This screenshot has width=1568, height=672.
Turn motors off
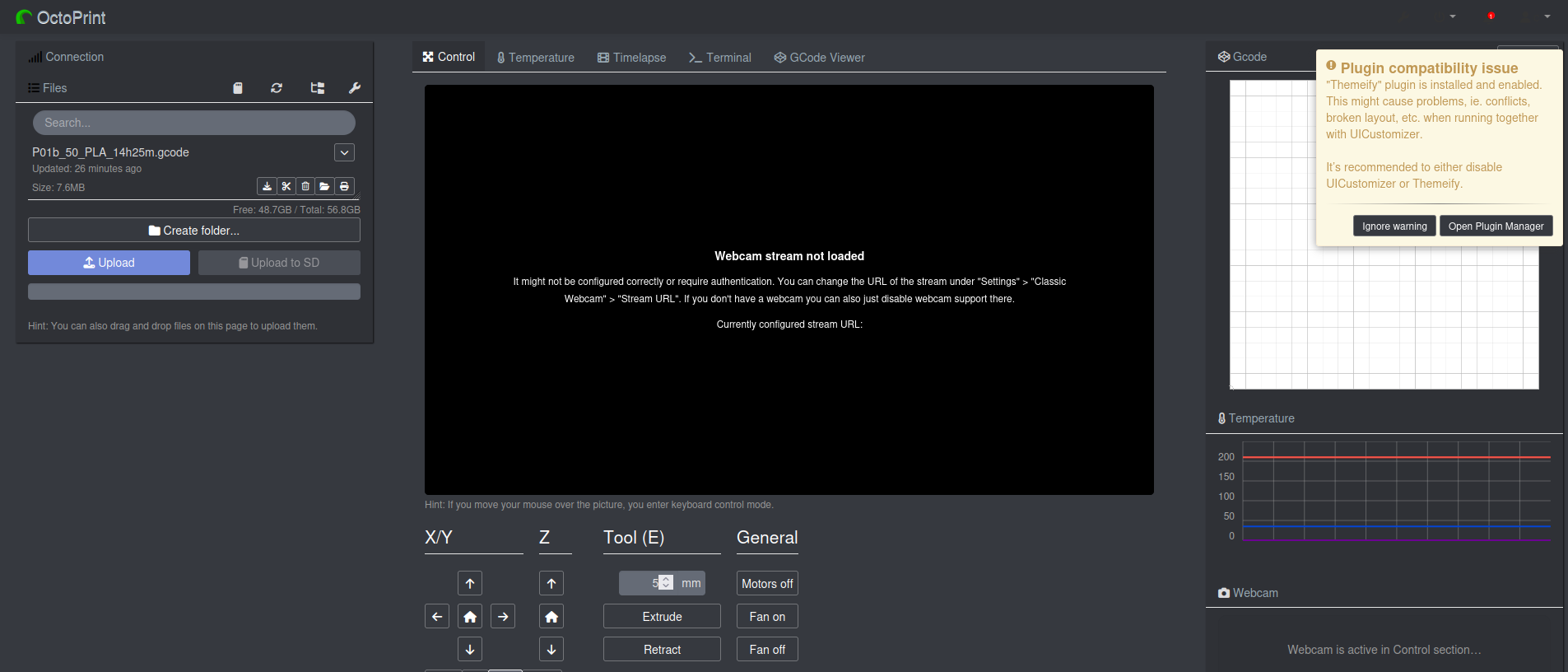click(767, 583)
